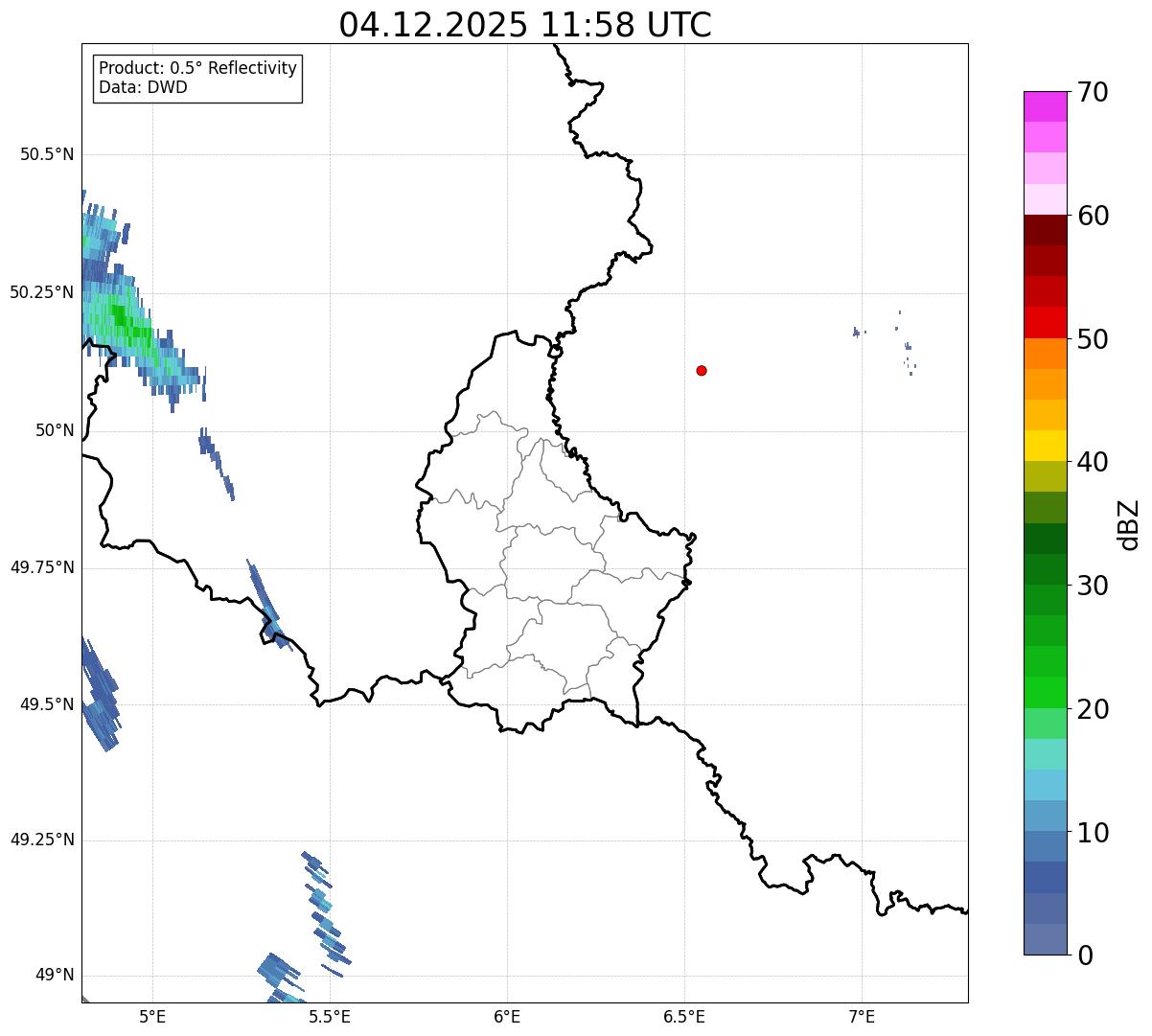This screenshot has width=1152, height=1036.
Task: Click the 49.5°N latitude label
Action: (47, 704)
